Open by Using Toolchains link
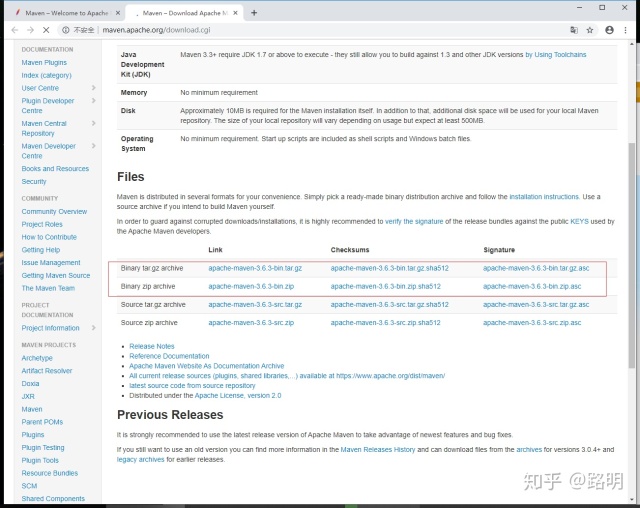 (556, 55)
